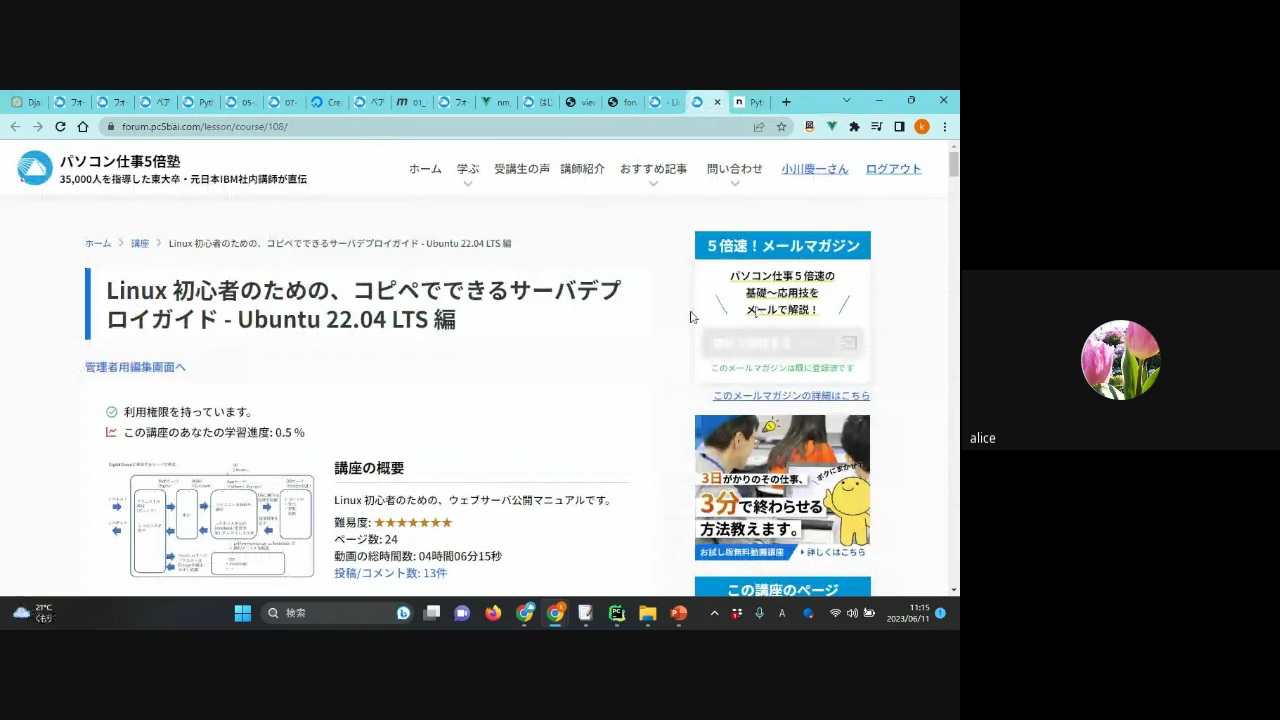
Task: Open Firefox from the taskbar
Action: click(x=493, y=613)
